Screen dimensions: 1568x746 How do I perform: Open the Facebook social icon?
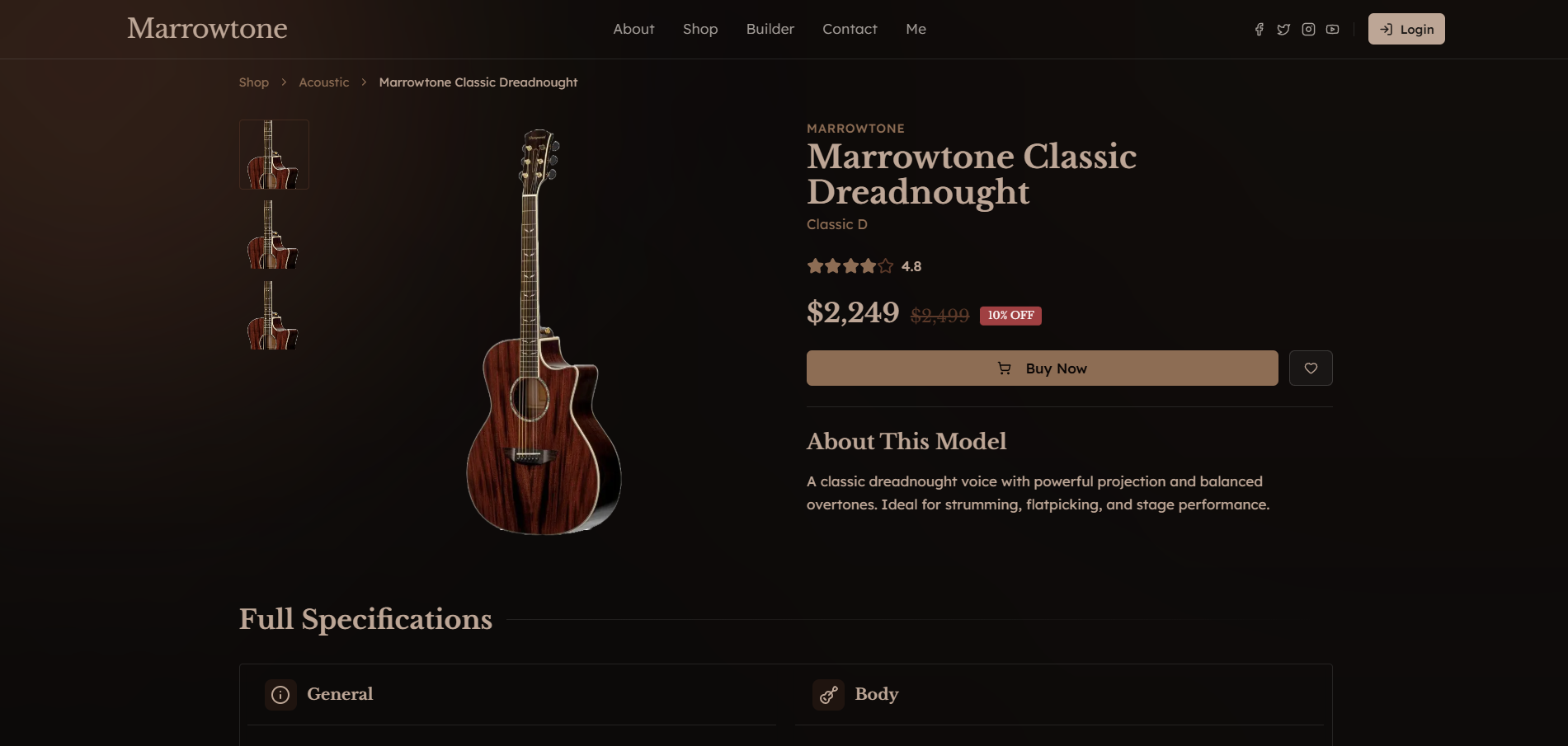[x=1259, y=30]
